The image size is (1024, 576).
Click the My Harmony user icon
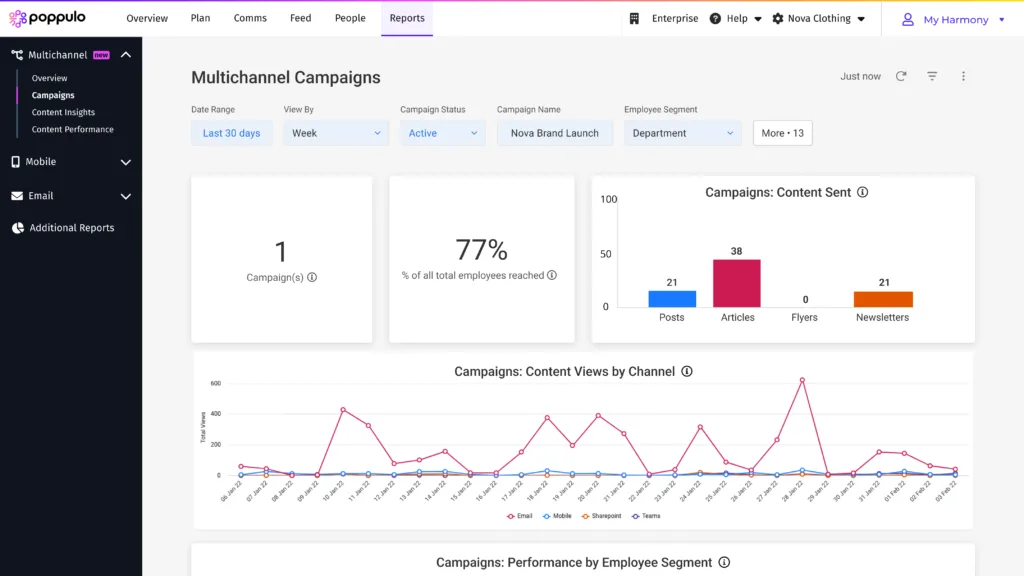point(908,18)
